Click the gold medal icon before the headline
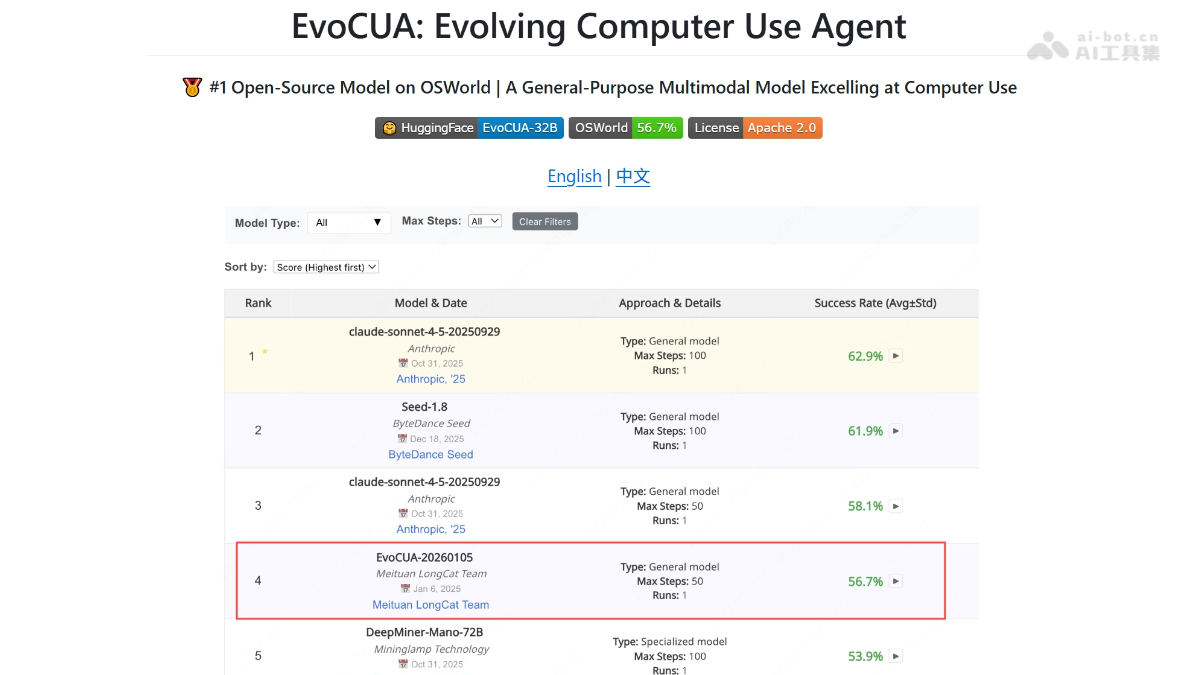 pyautogui.click(x=191, y=87)
